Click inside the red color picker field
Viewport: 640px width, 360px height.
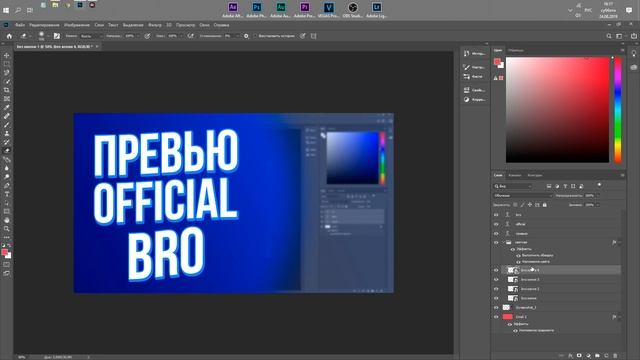pos(558,110)
